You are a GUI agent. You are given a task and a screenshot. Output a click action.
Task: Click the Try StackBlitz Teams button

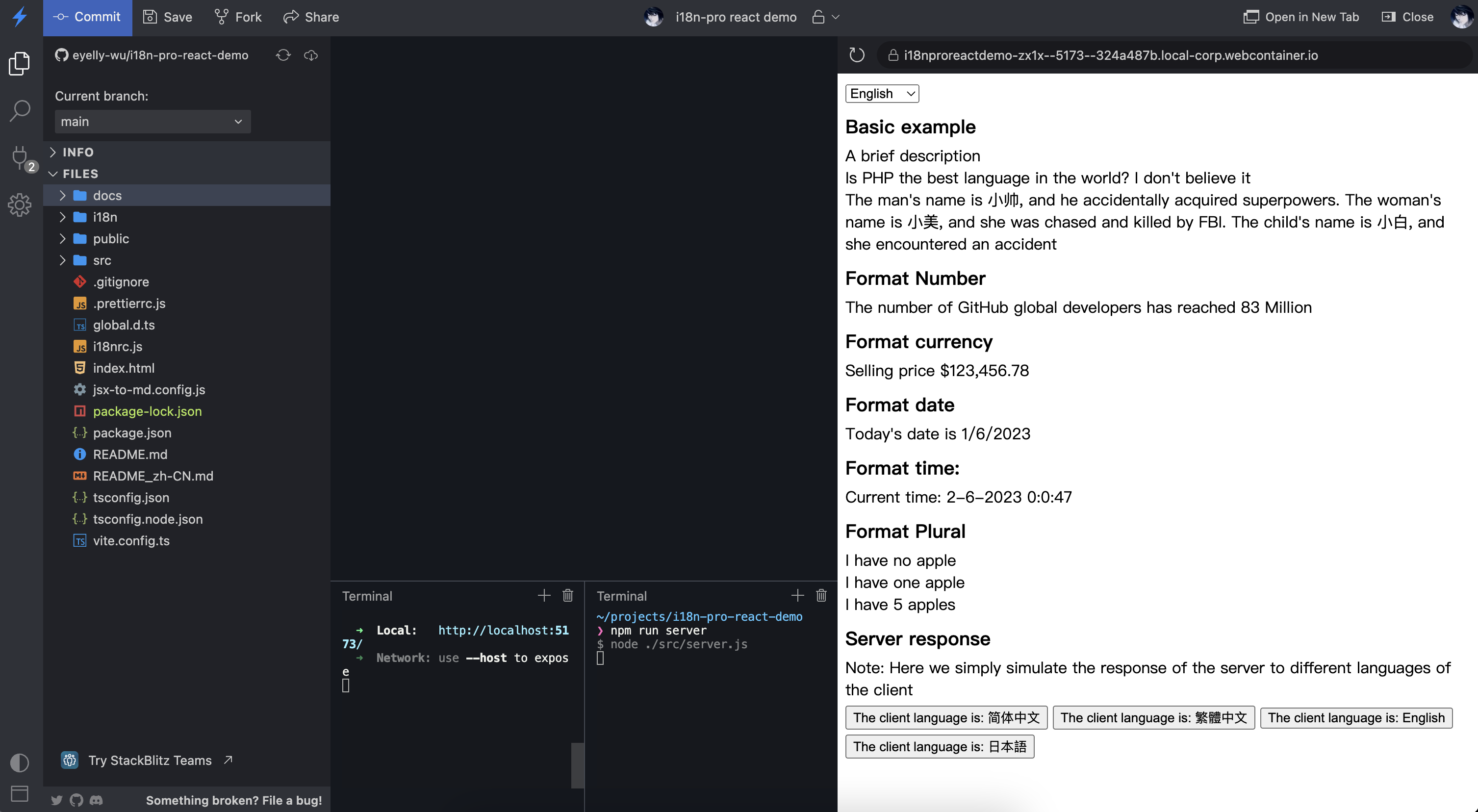tap(149, 760)
